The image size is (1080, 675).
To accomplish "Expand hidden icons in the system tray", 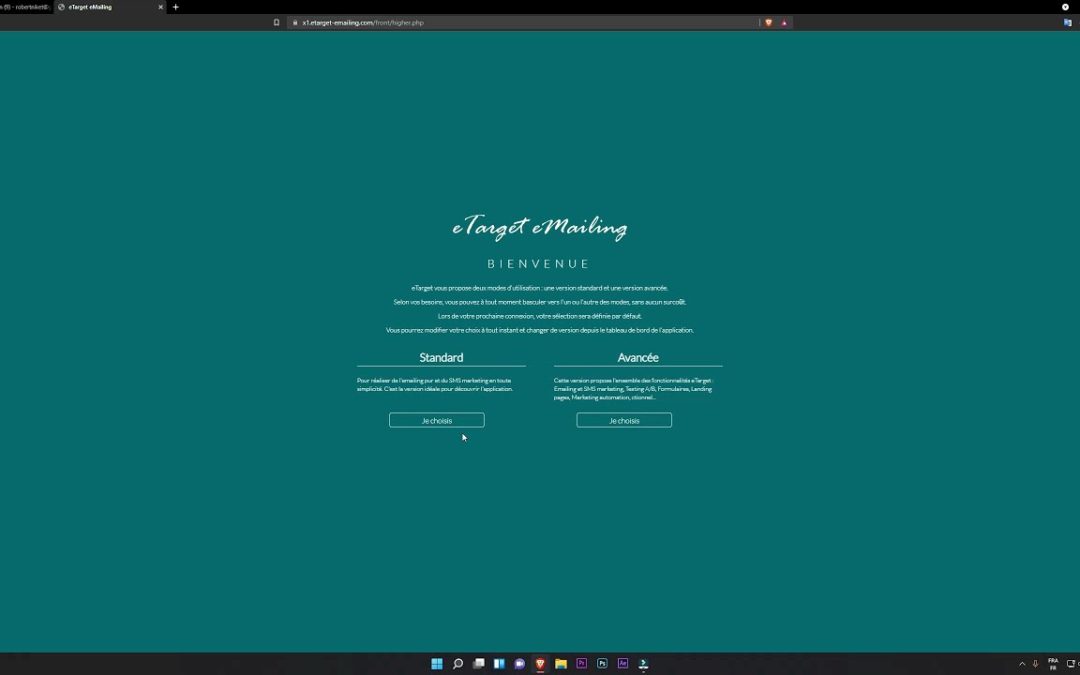I will tap(1022, 663).
